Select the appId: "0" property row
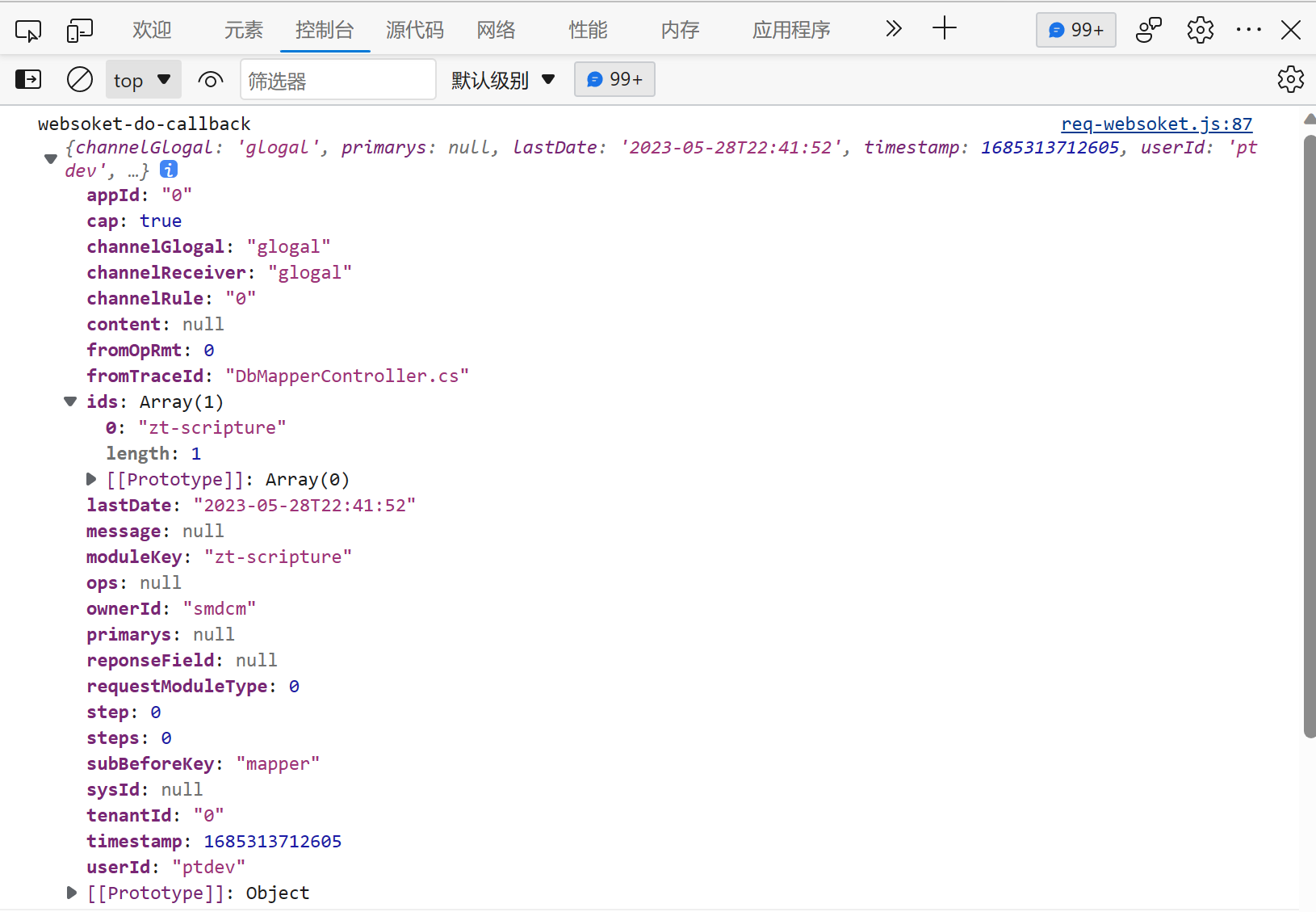The height and width of the screenshot is (912, 1316). click(139, 195)
